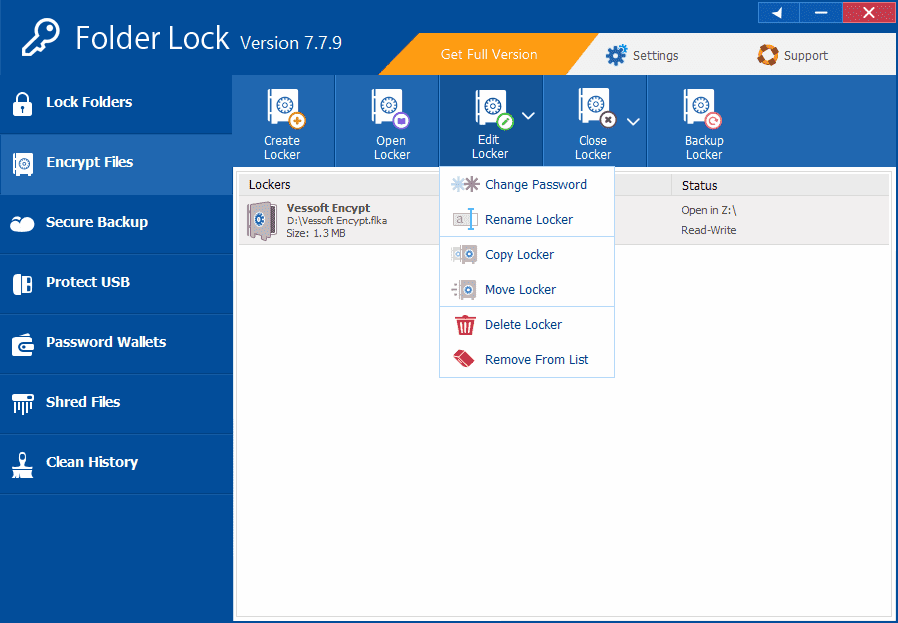Click the Move Locker safe icon
This screenshot has width=898, height=623.
[464, 290]
